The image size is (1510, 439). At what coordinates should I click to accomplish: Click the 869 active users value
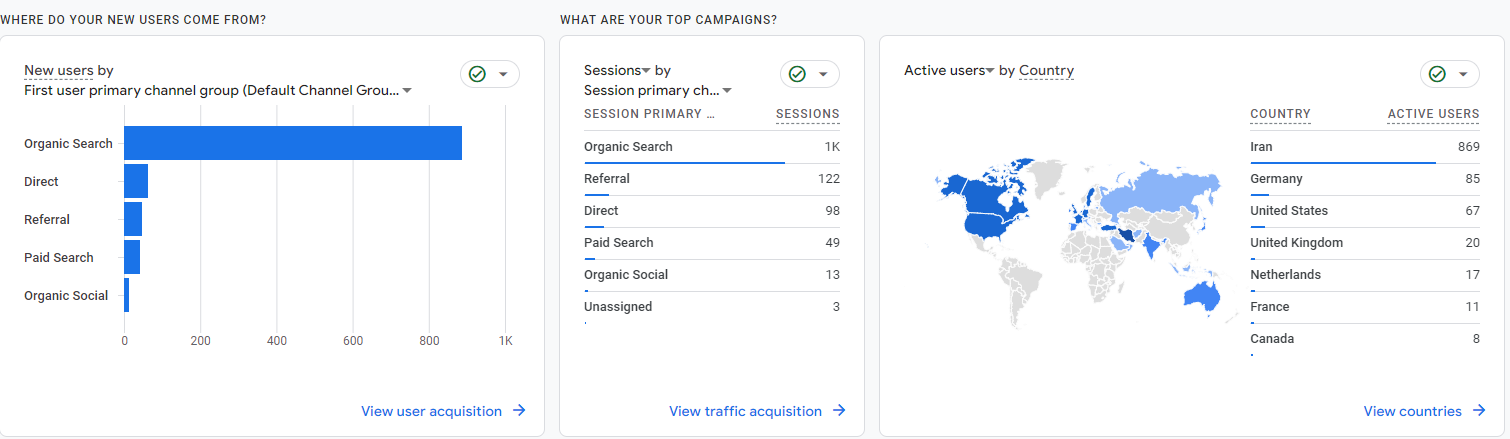coord(1468,147)
